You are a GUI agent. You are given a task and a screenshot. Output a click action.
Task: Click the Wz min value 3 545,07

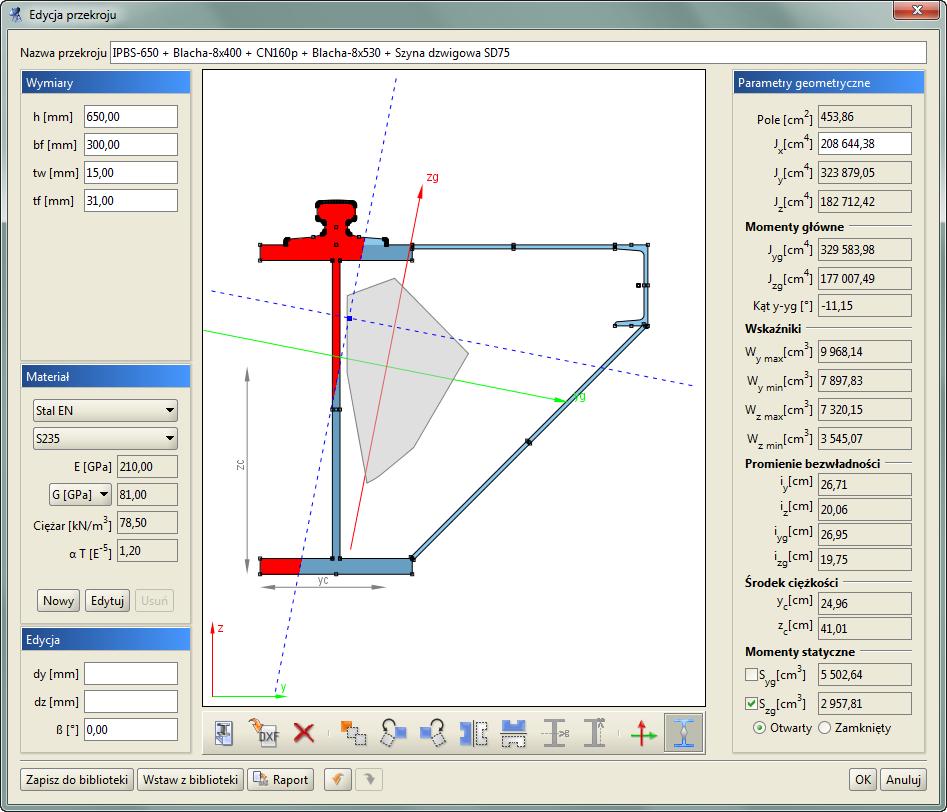click(865, 438)
